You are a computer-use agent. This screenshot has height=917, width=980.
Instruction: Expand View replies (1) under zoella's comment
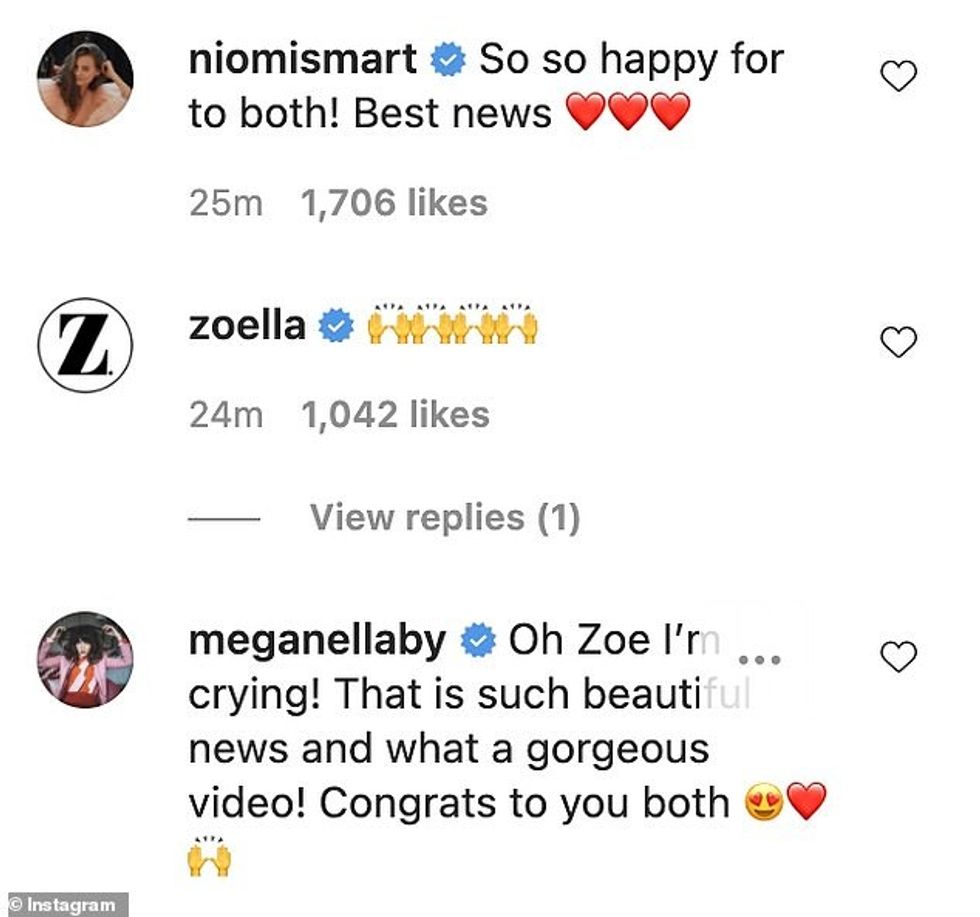coord(444,517)
